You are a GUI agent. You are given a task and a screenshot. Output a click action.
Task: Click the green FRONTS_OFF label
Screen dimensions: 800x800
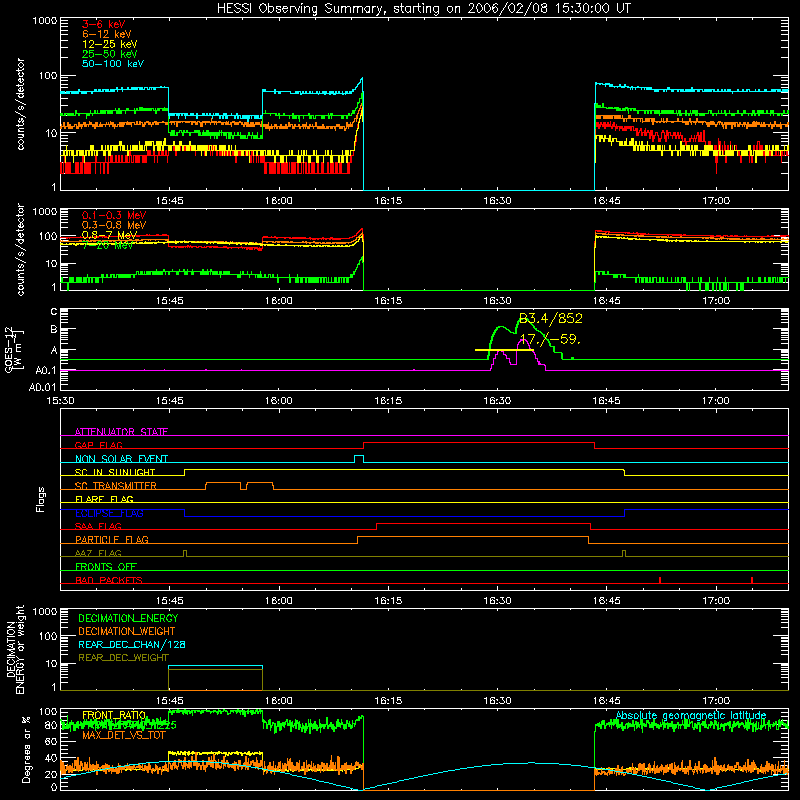click(x=106, y=566)
